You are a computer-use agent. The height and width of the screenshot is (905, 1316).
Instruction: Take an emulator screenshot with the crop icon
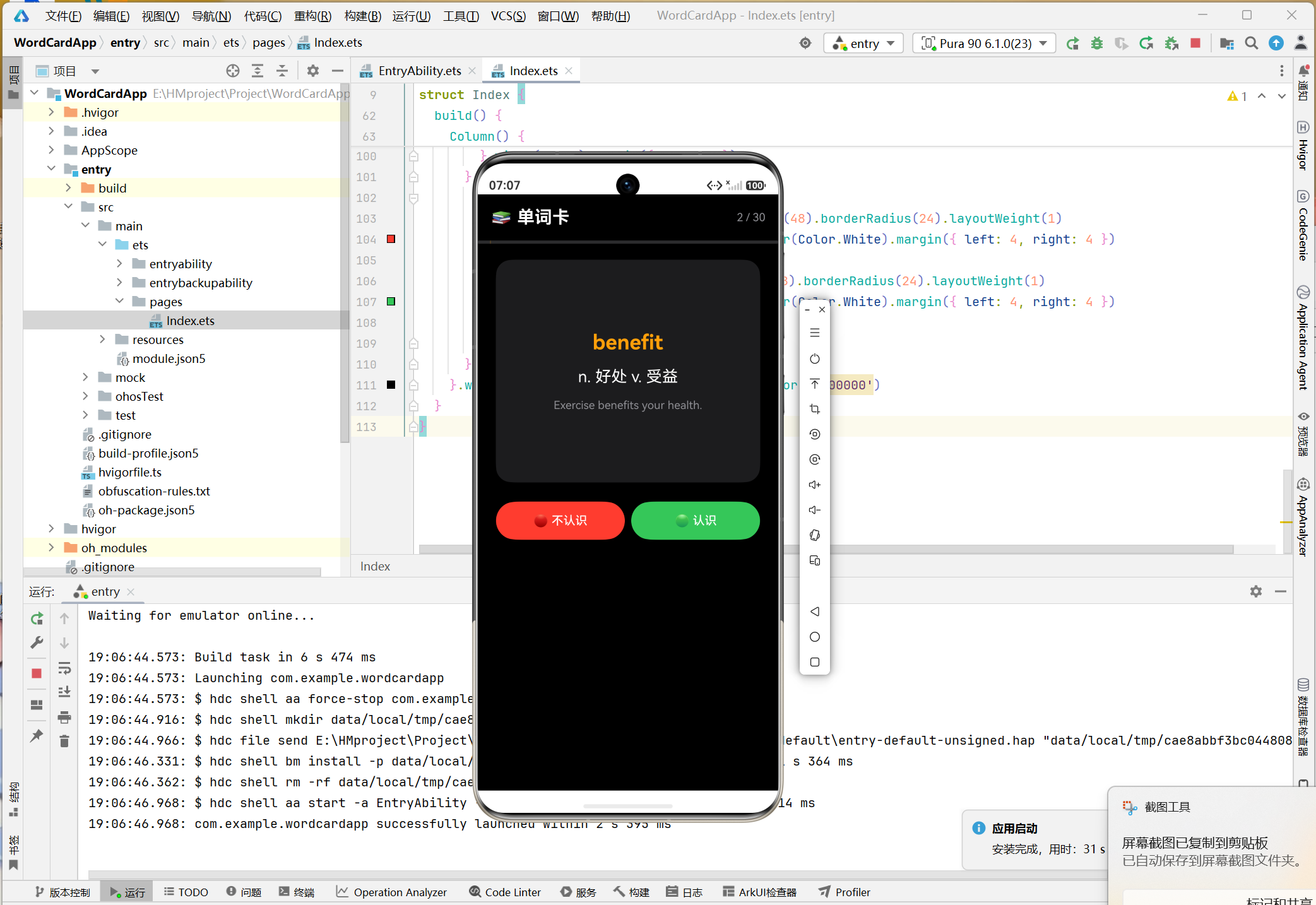coord(815,409)
